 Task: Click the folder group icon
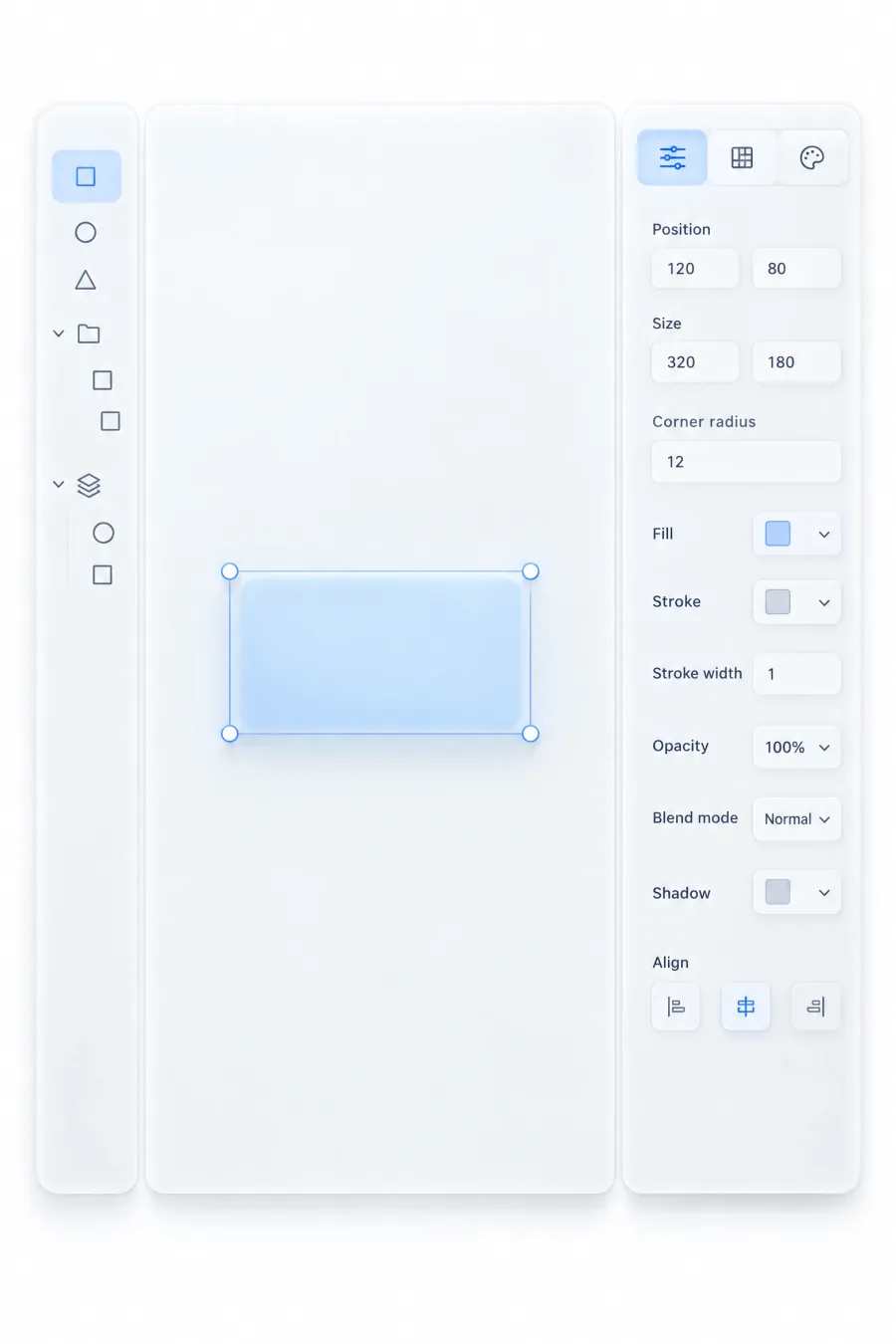coord(89,334)
